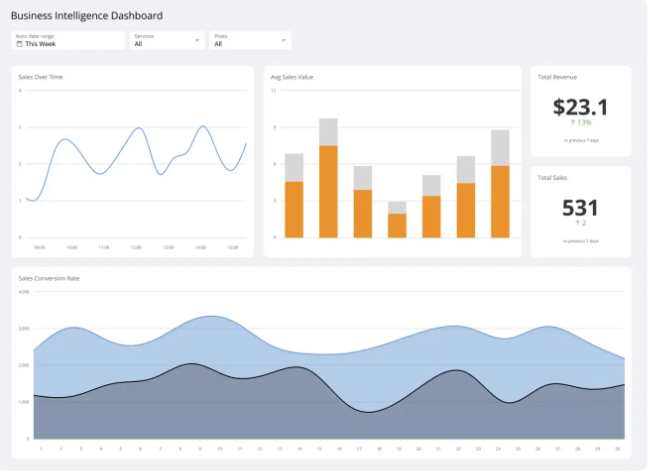Click the 3,000 axis label on Sales Conversion Rate

pos(24,328)
